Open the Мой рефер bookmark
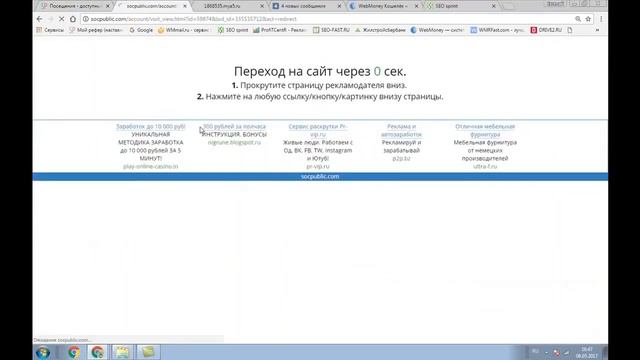The image size is (640, 360). click(96, 30)
